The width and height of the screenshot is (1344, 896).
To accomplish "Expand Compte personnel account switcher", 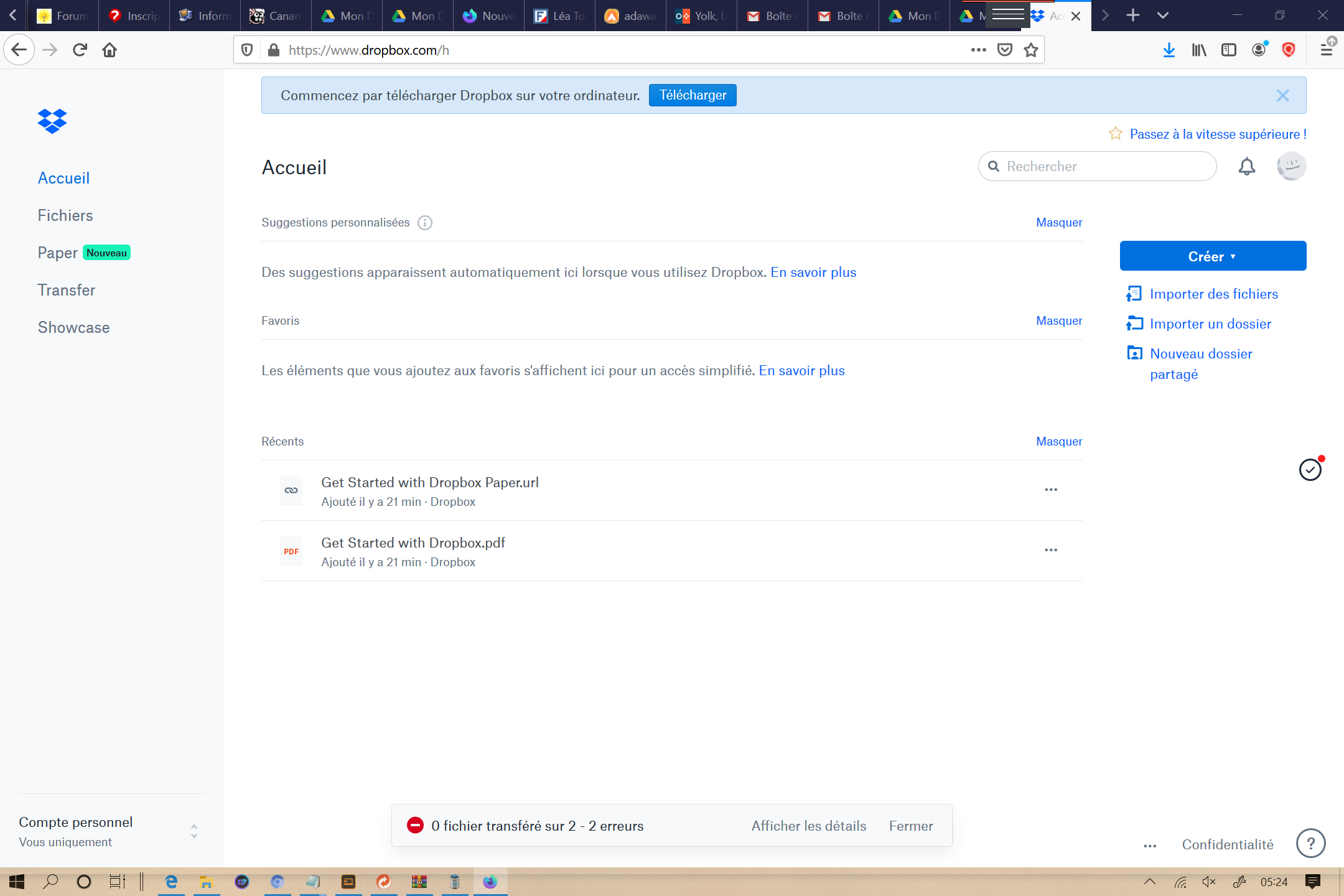I will (194, 831).
